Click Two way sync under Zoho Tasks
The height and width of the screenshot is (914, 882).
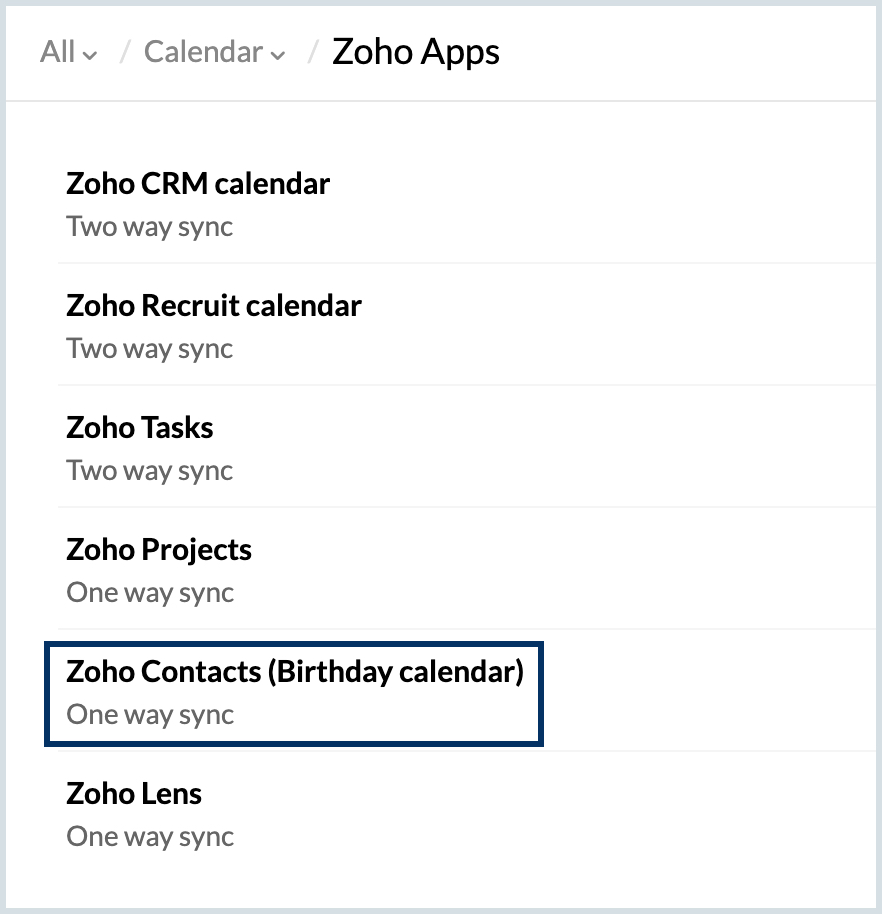pos(150,471)
